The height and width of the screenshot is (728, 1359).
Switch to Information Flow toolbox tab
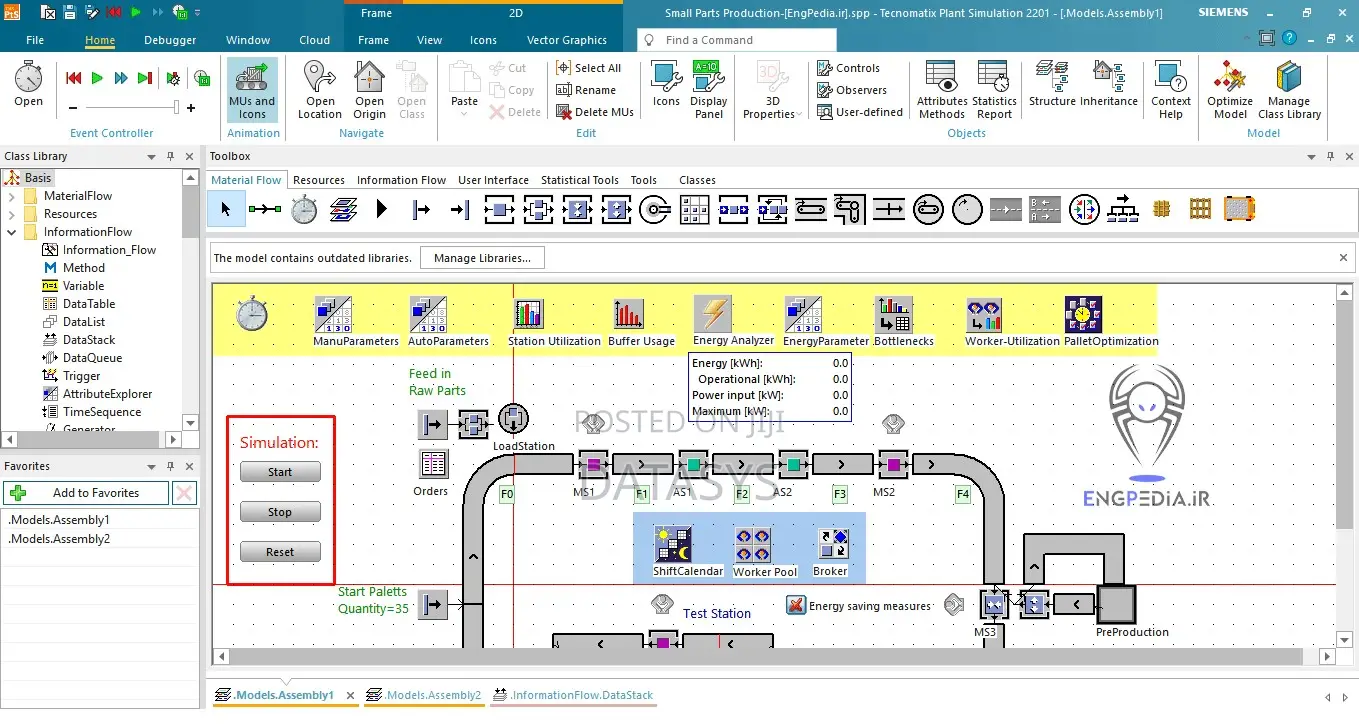point(401,180)
